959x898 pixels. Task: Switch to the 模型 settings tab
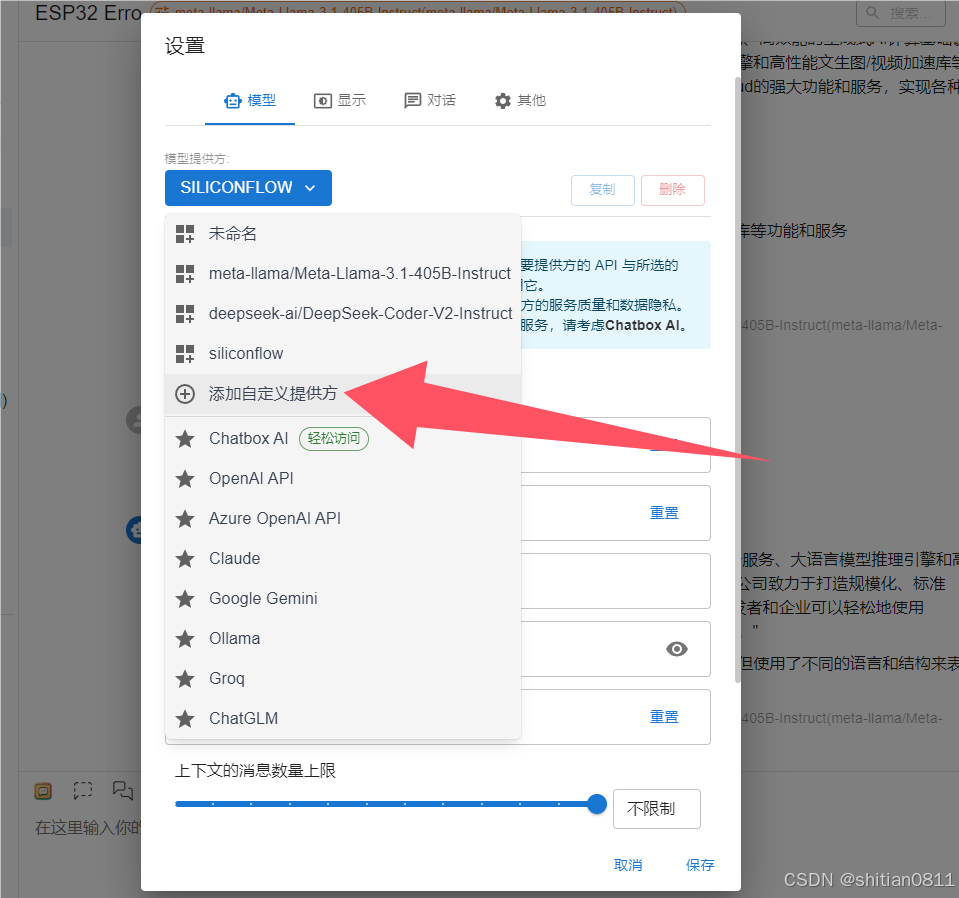coord(250,100)
